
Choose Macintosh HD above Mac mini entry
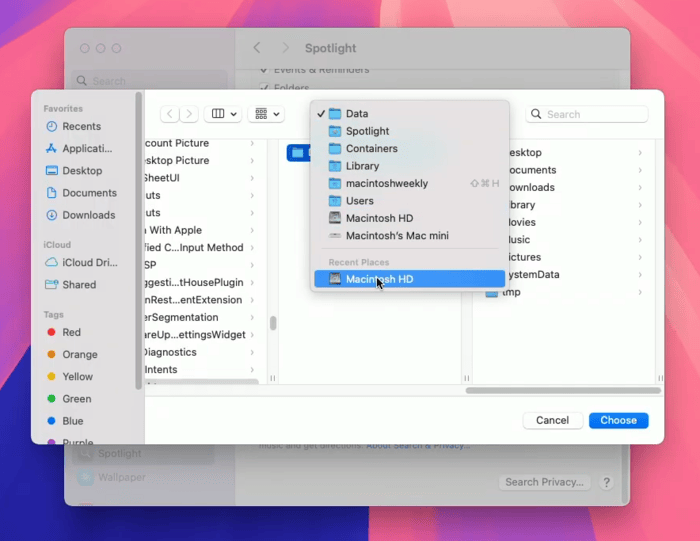(409, 218)
